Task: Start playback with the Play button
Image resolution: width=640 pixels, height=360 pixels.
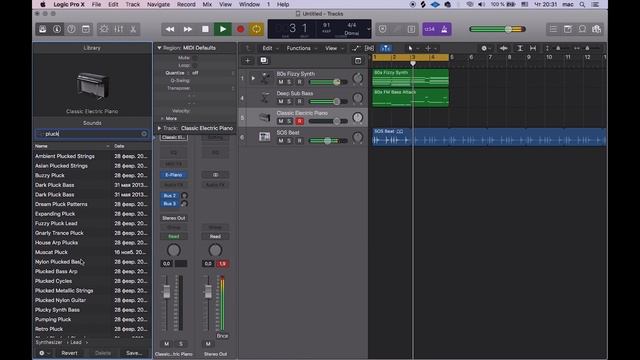Action: [x=222, y=29]
